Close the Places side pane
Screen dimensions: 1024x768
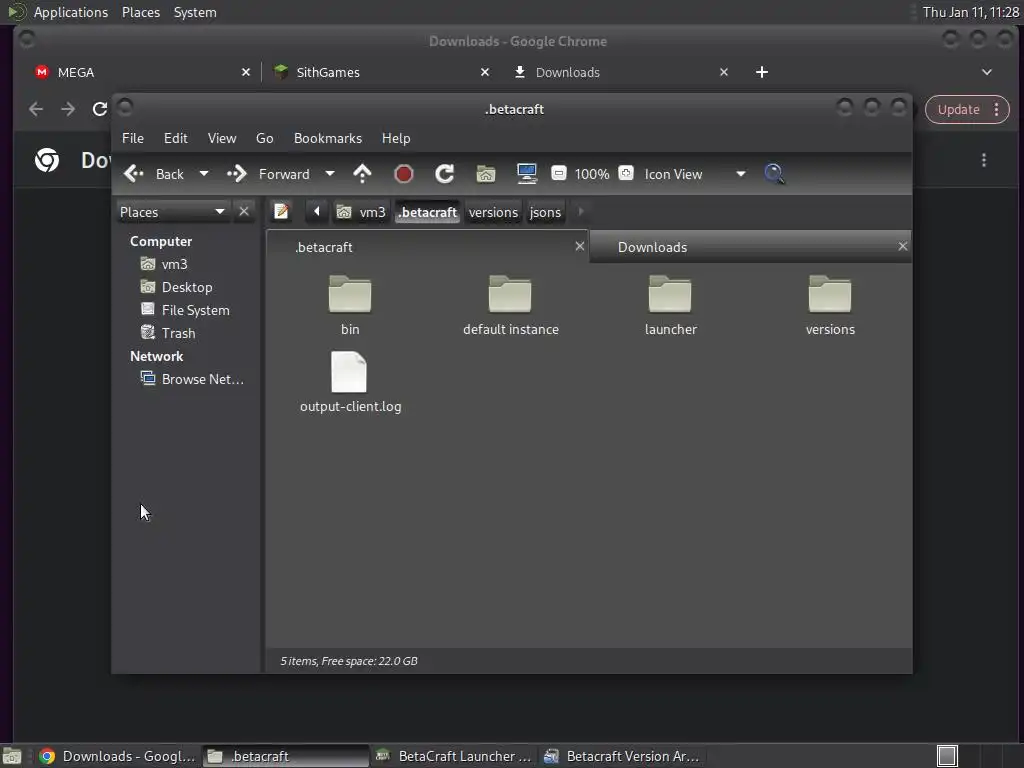coord(244,212)
